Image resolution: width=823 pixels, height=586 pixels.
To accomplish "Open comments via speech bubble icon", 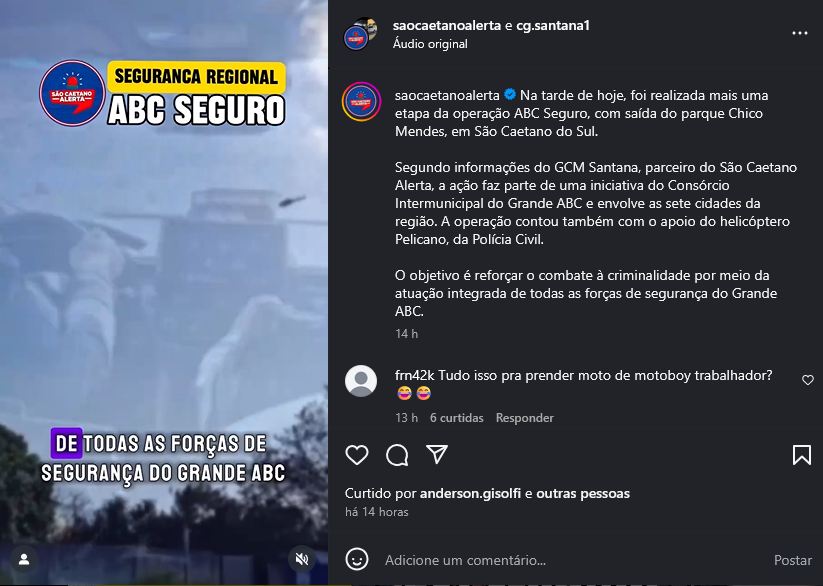I will [397, 455].
